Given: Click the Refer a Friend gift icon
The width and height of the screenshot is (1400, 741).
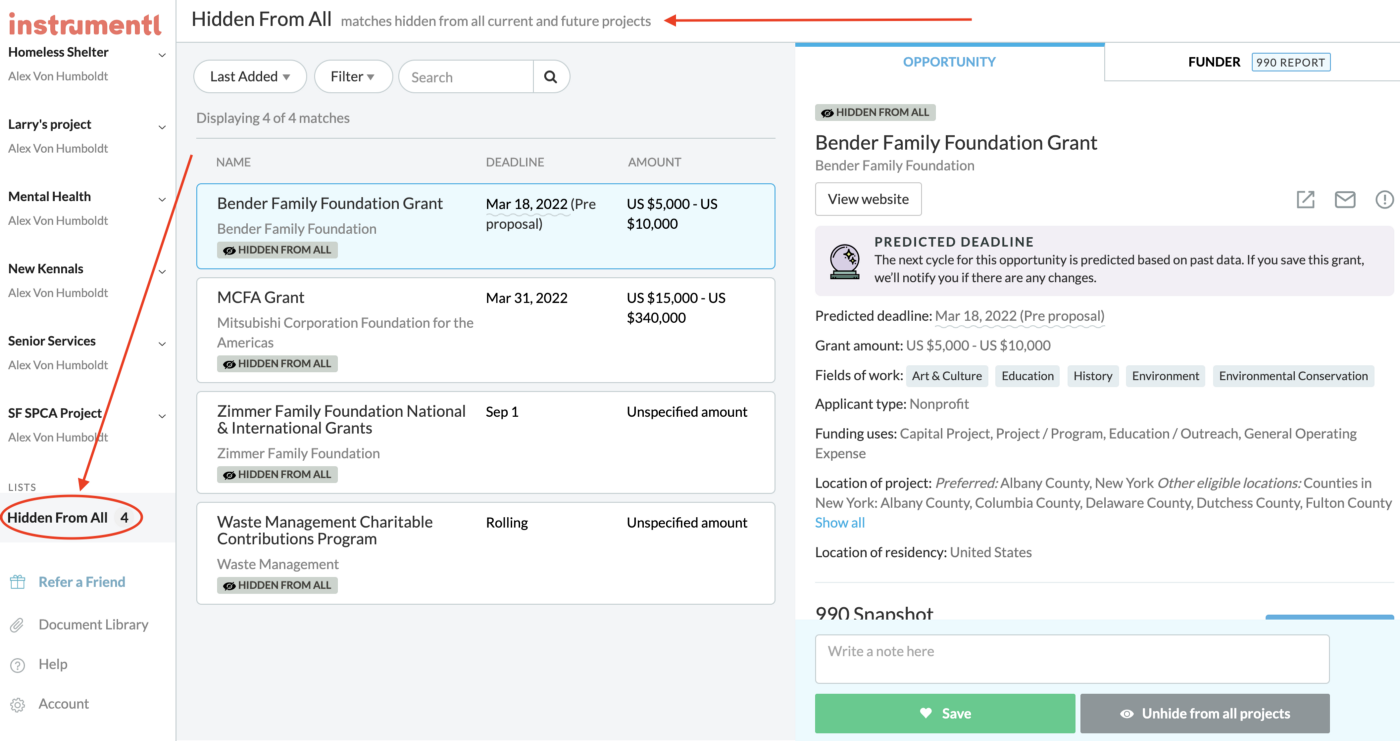Looking at the screenshot, I should click(x=17, y=582).
